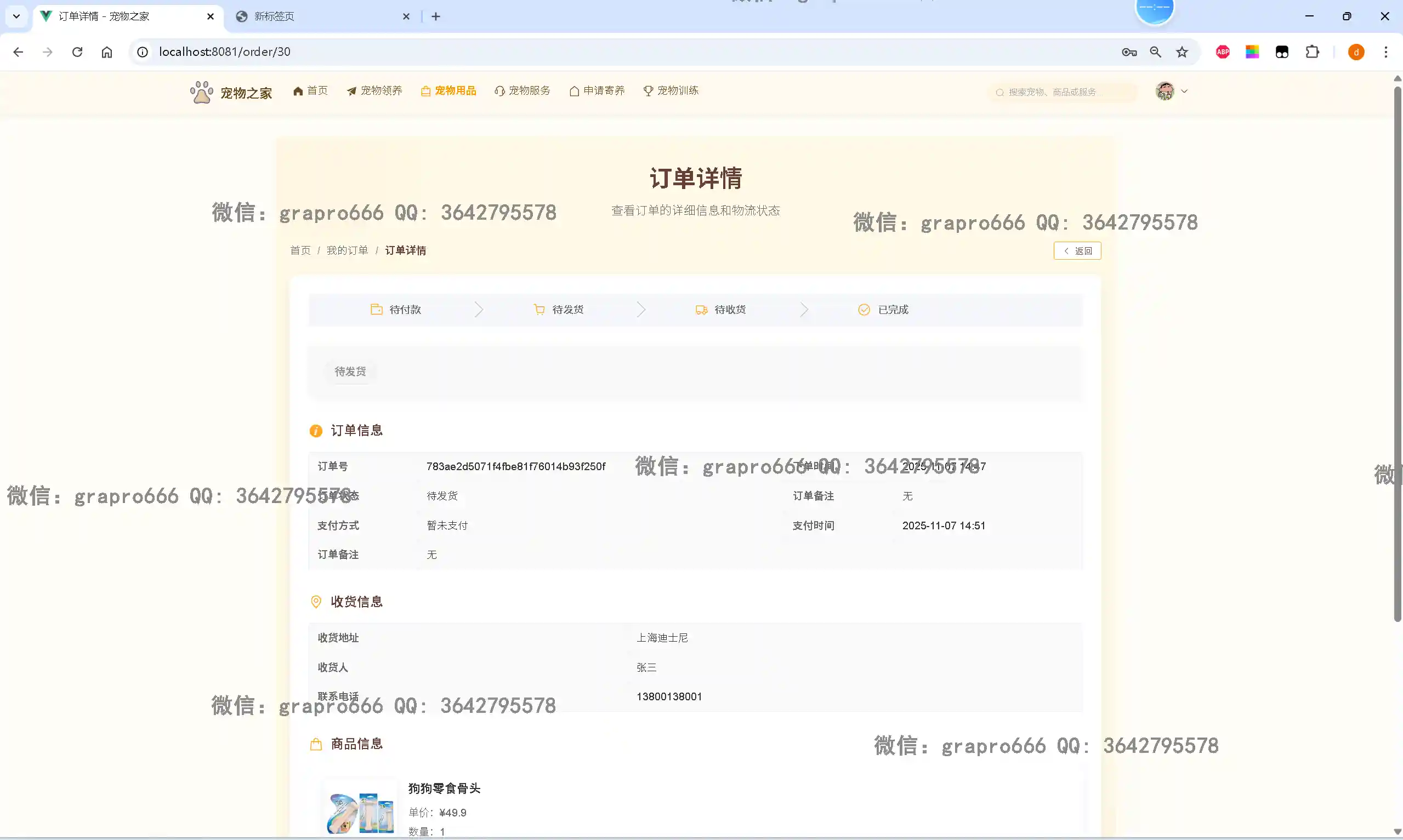Click the site info icon
Screen dimensions: 1403x840
click(x=143, y=52)
